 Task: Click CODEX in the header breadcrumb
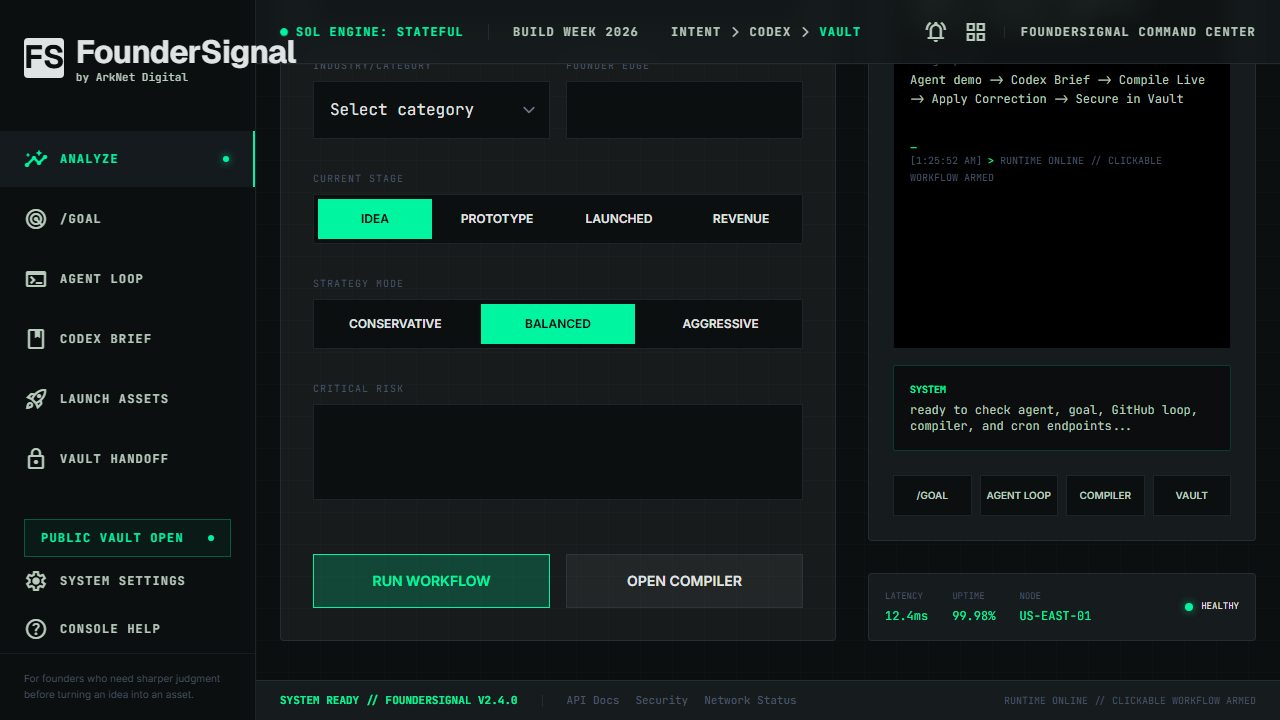[770, 32]
